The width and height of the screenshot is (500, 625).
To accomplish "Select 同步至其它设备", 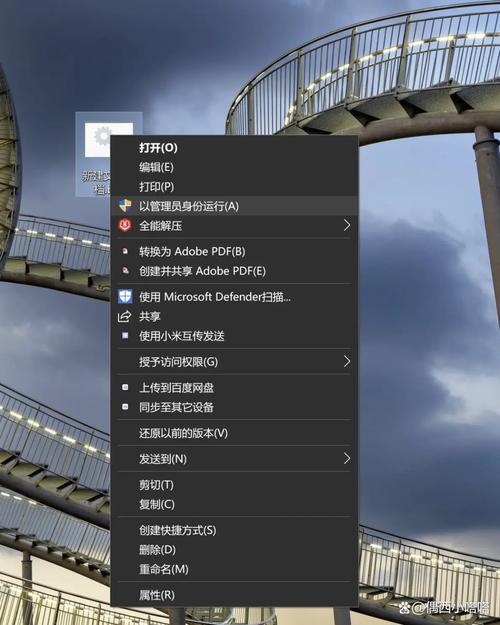I will pos(234,407).
